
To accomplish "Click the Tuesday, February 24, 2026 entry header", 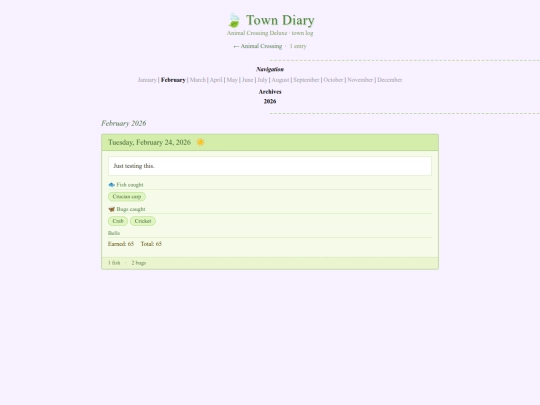I will pyautogui.click(x=270, y=142).
